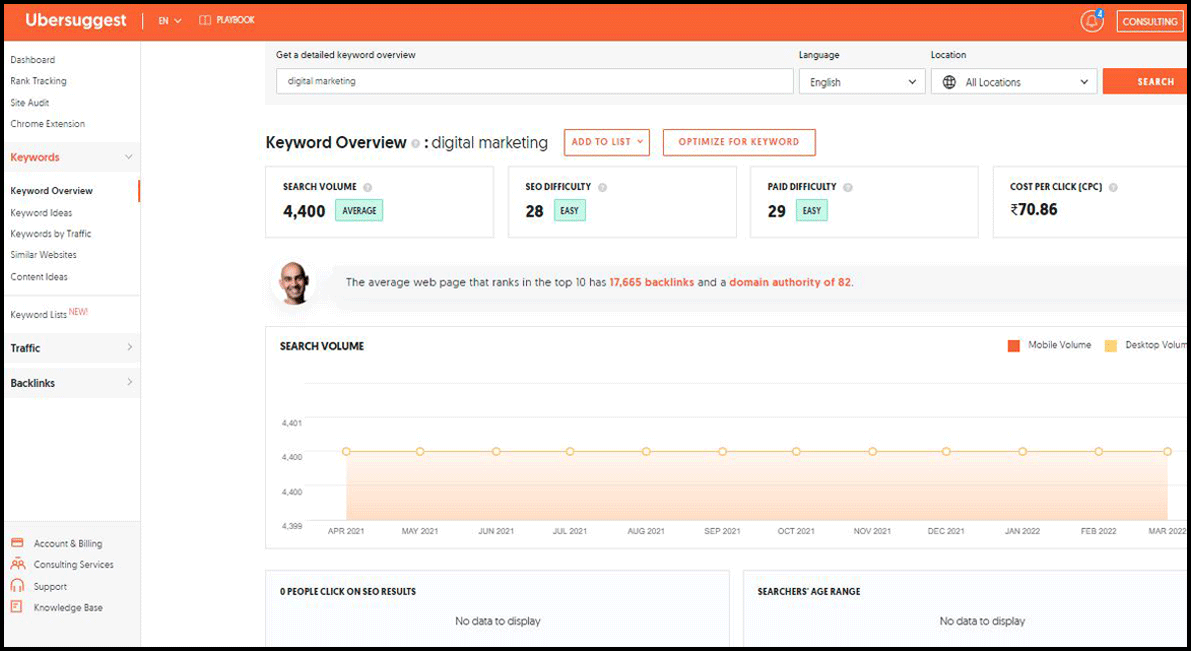This screenshot has height=651, width=1191.
Task: Click the Knowledge Base document icon
Action: (17, 607)
